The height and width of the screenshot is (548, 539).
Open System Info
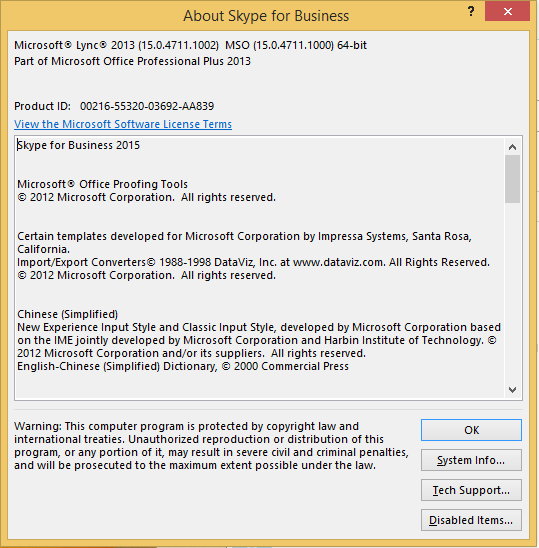point(471,460)
